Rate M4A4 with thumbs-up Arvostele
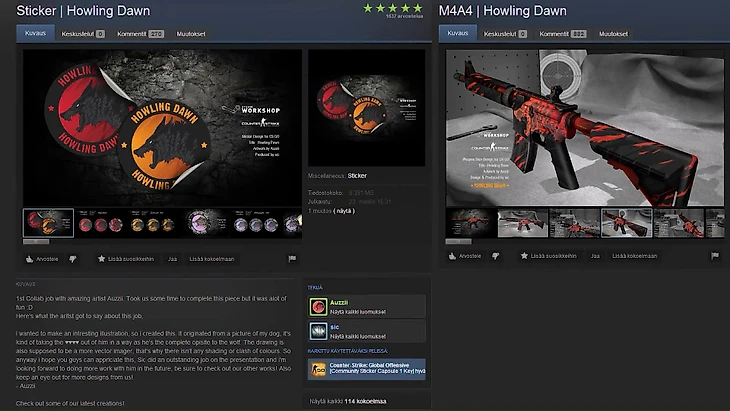 [x=464, y=256]
